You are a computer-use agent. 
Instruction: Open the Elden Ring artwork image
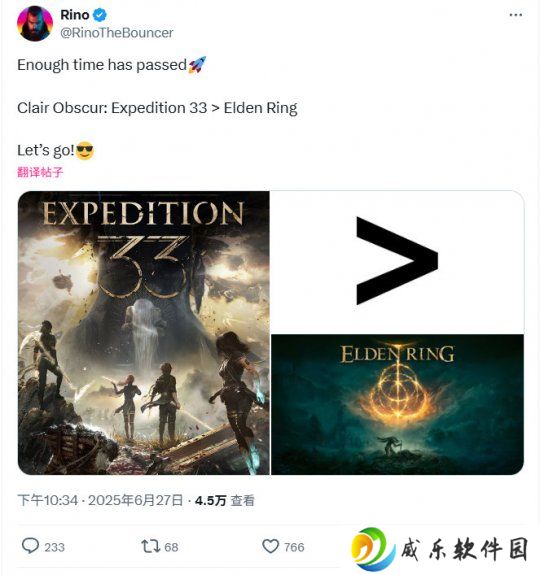pyautogui.click(x=397, y=404)
